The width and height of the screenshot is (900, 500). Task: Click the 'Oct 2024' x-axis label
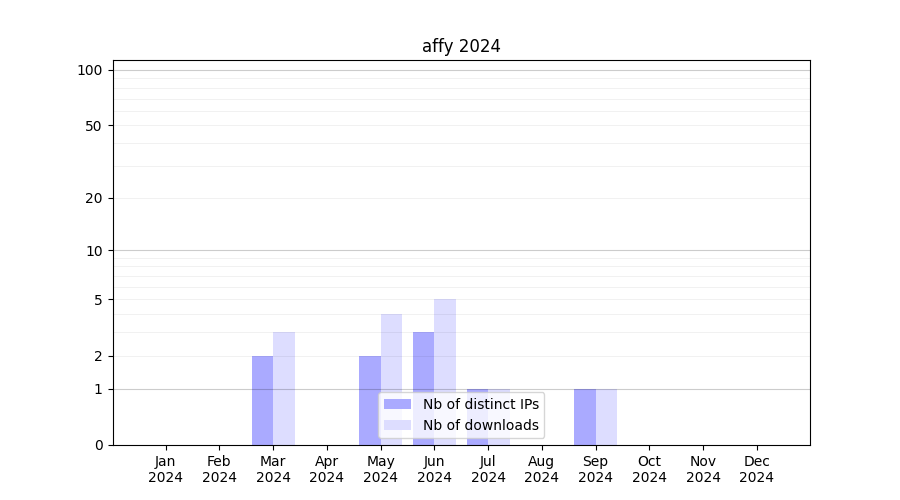coord(649,469)
